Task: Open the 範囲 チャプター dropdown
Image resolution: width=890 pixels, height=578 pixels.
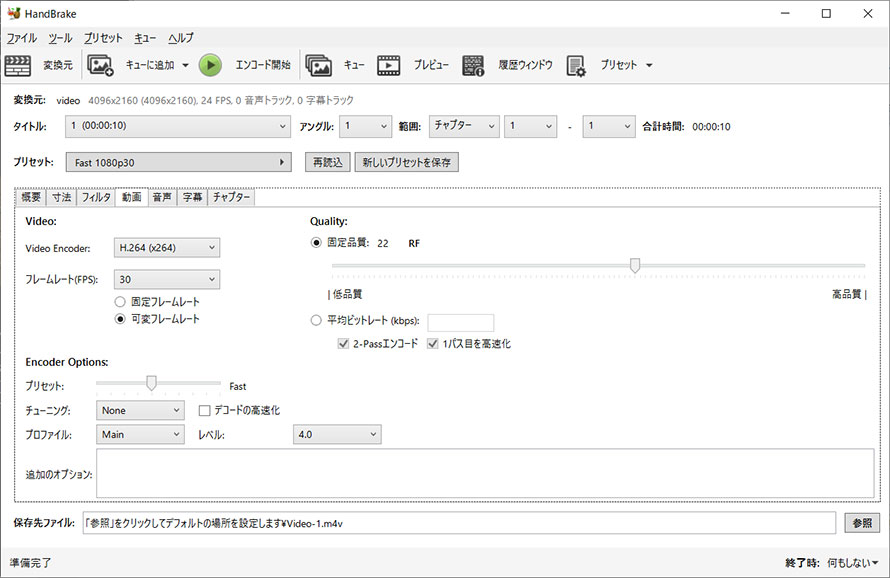Action: point(464,126)
